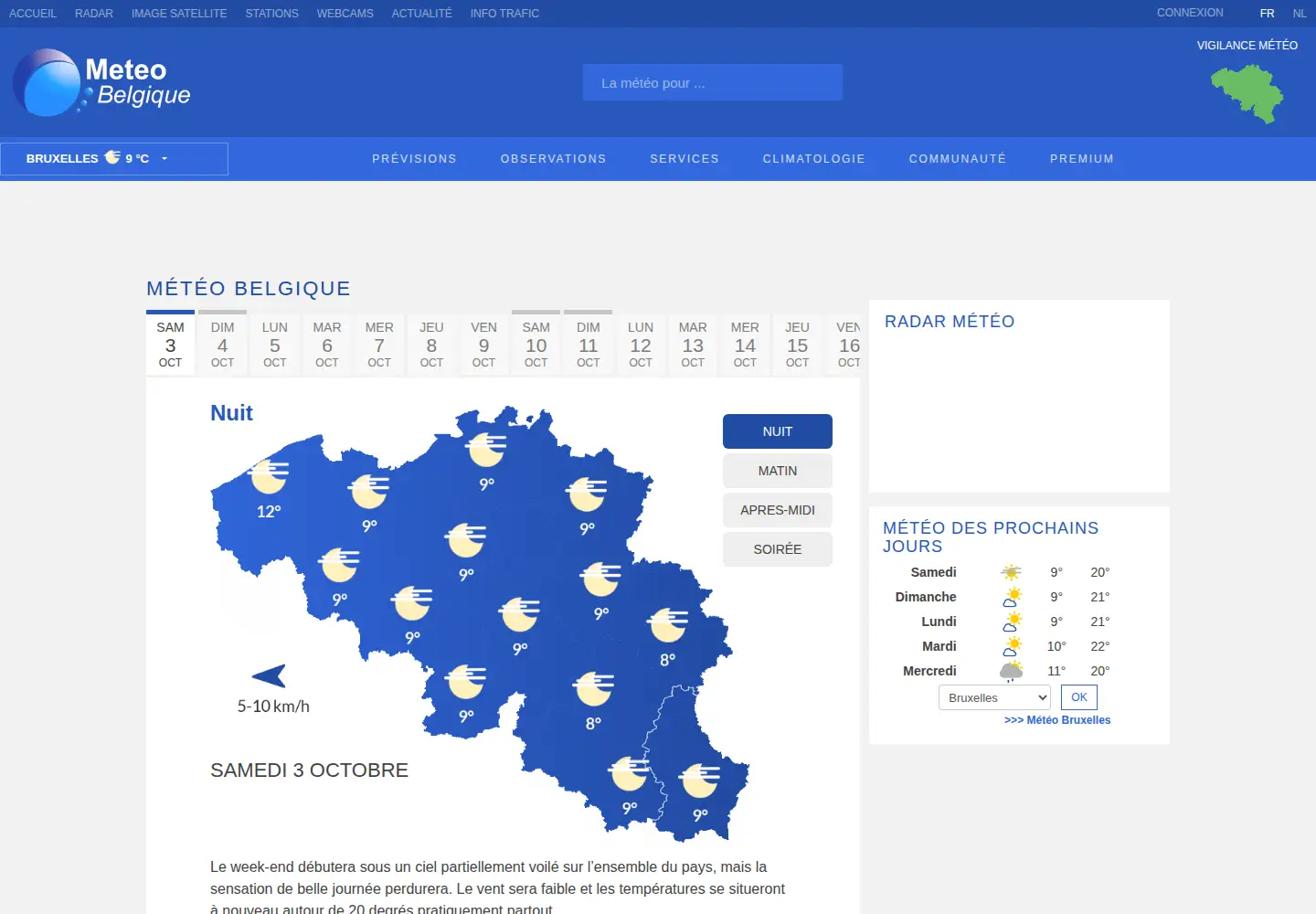This screenshot has width=1316, height=914.
Task: Open the Communauté menu
Action: pos(957,159)
